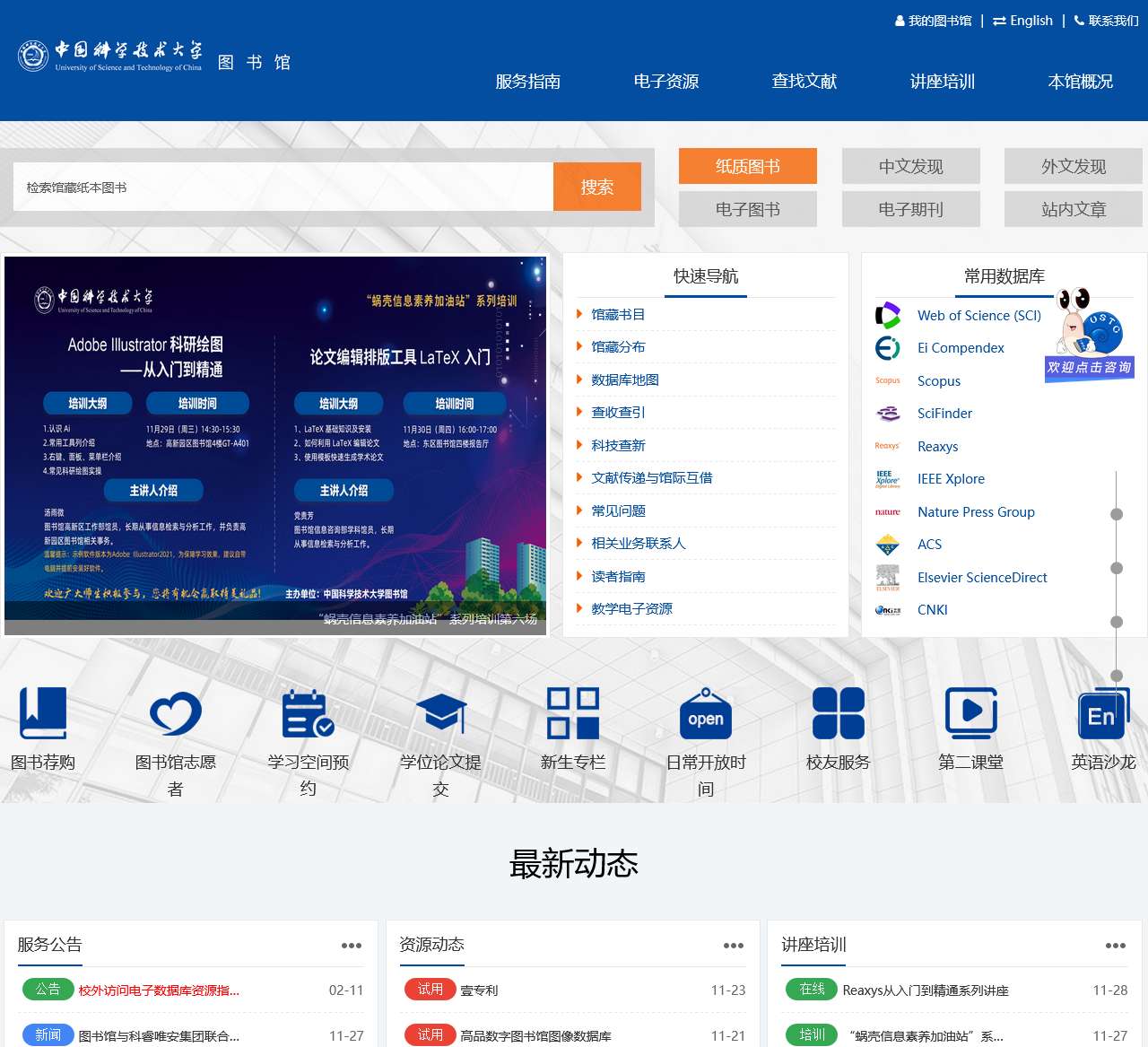Open the 日常开放时间 open-sign icon

[x=706, y=713]
